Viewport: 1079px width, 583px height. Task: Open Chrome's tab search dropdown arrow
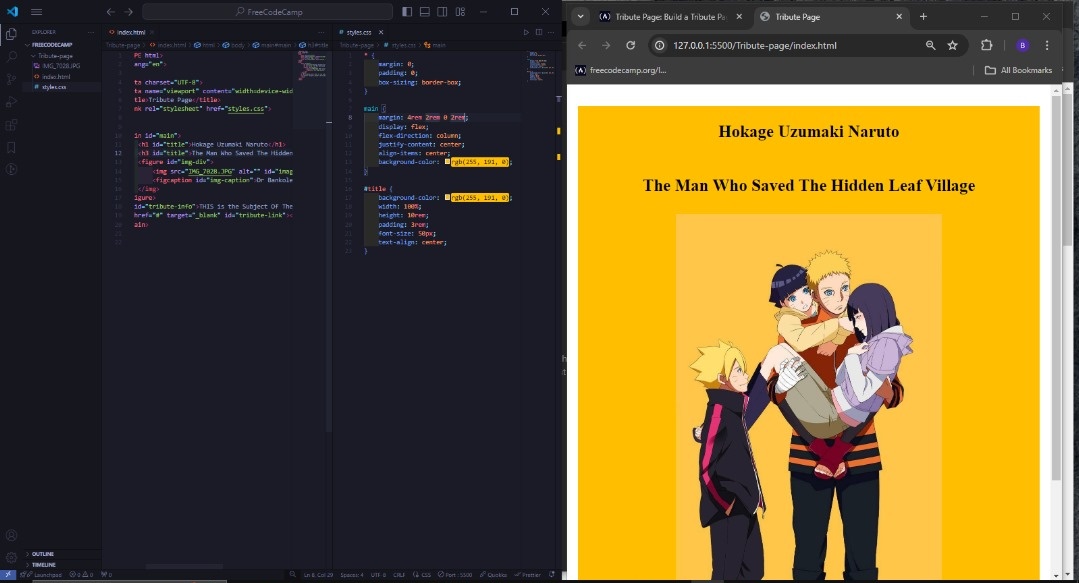tap(581, 17)
